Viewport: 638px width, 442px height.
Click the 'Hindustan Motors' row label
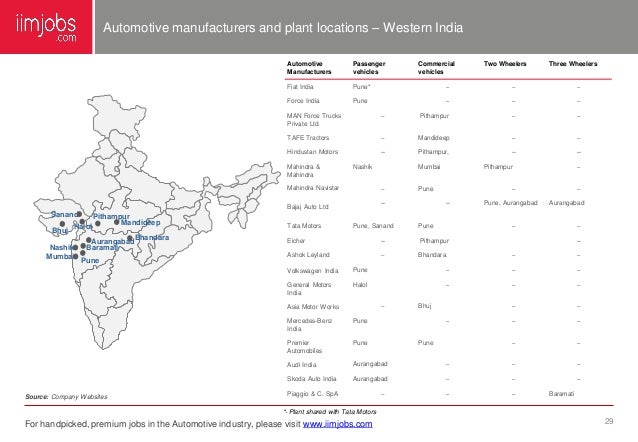pyautogui.click(x=312, y=152)
